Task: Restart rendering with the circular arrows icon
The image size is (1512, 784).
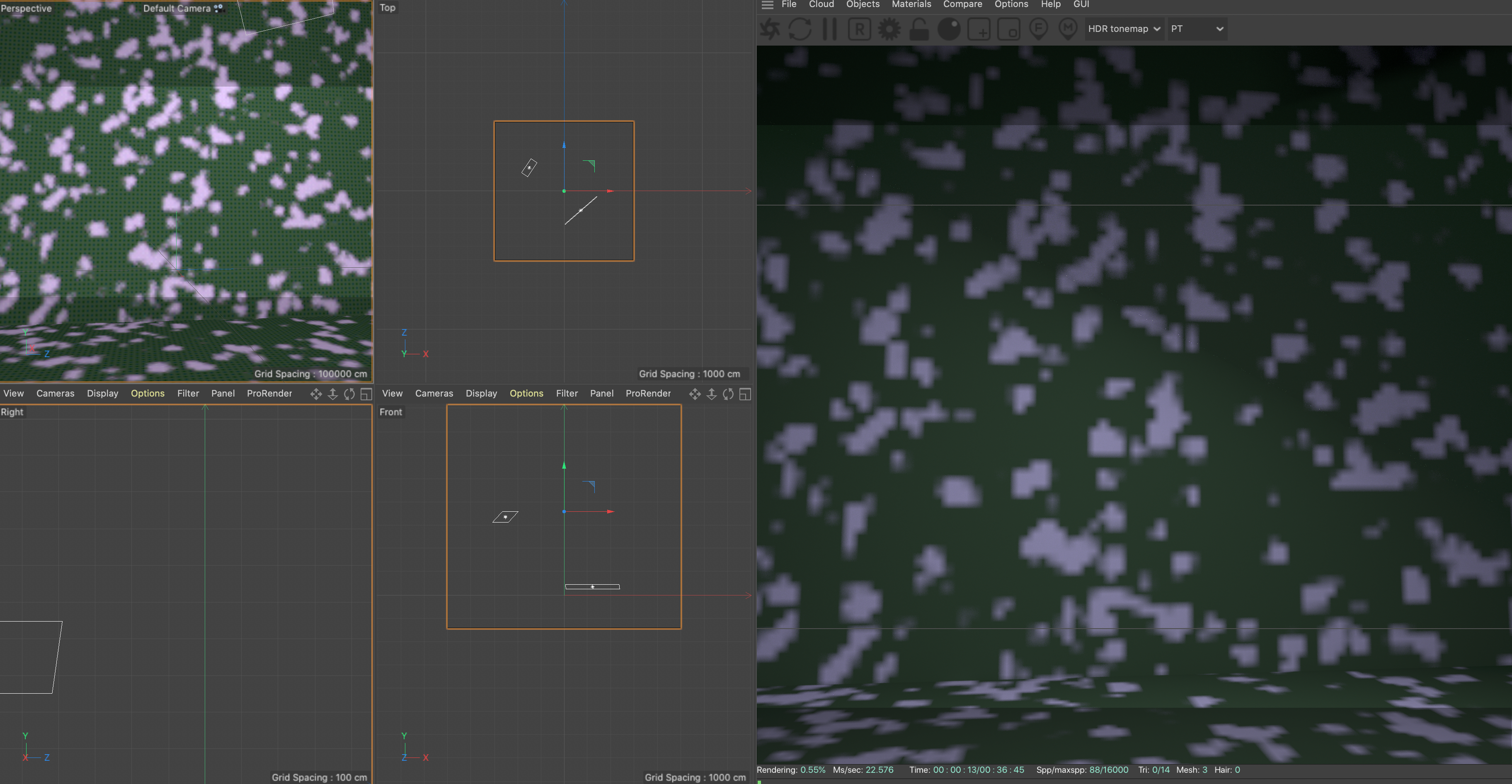Action: [800, 29]
